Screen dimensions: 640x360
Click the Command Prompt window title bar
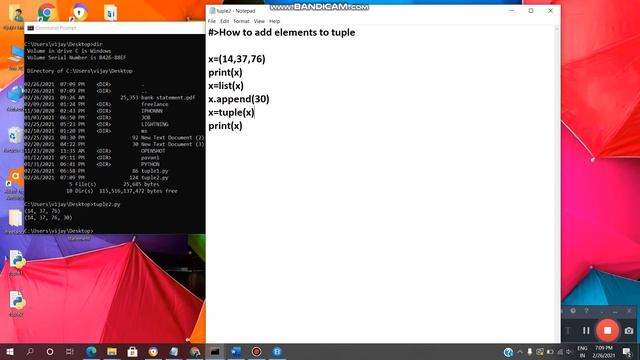115,28
